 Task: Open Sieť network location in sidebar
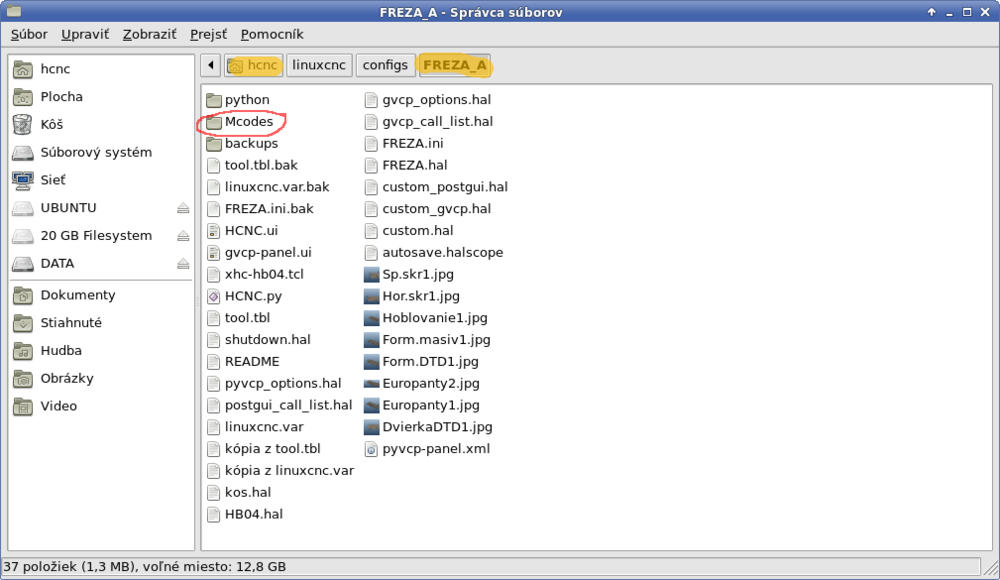coord(22,180)
